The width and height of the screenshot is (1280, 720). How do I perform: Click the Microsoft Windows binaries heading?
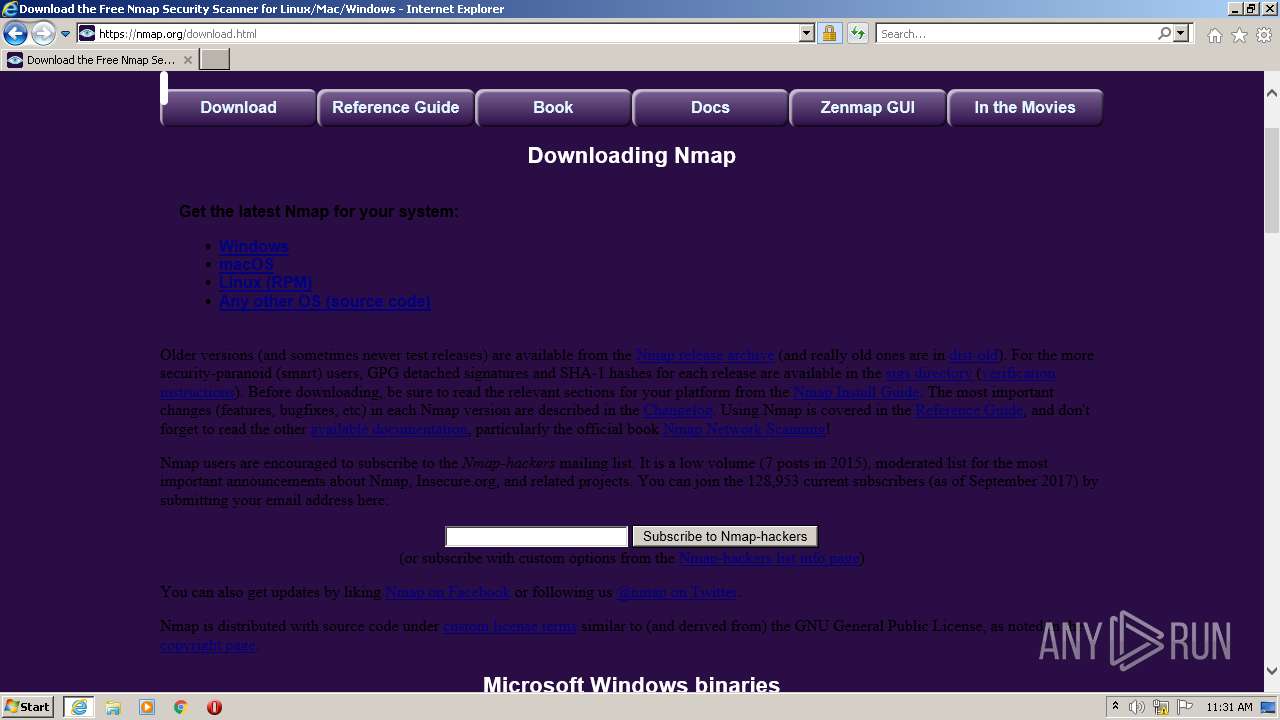coord(631,685)
